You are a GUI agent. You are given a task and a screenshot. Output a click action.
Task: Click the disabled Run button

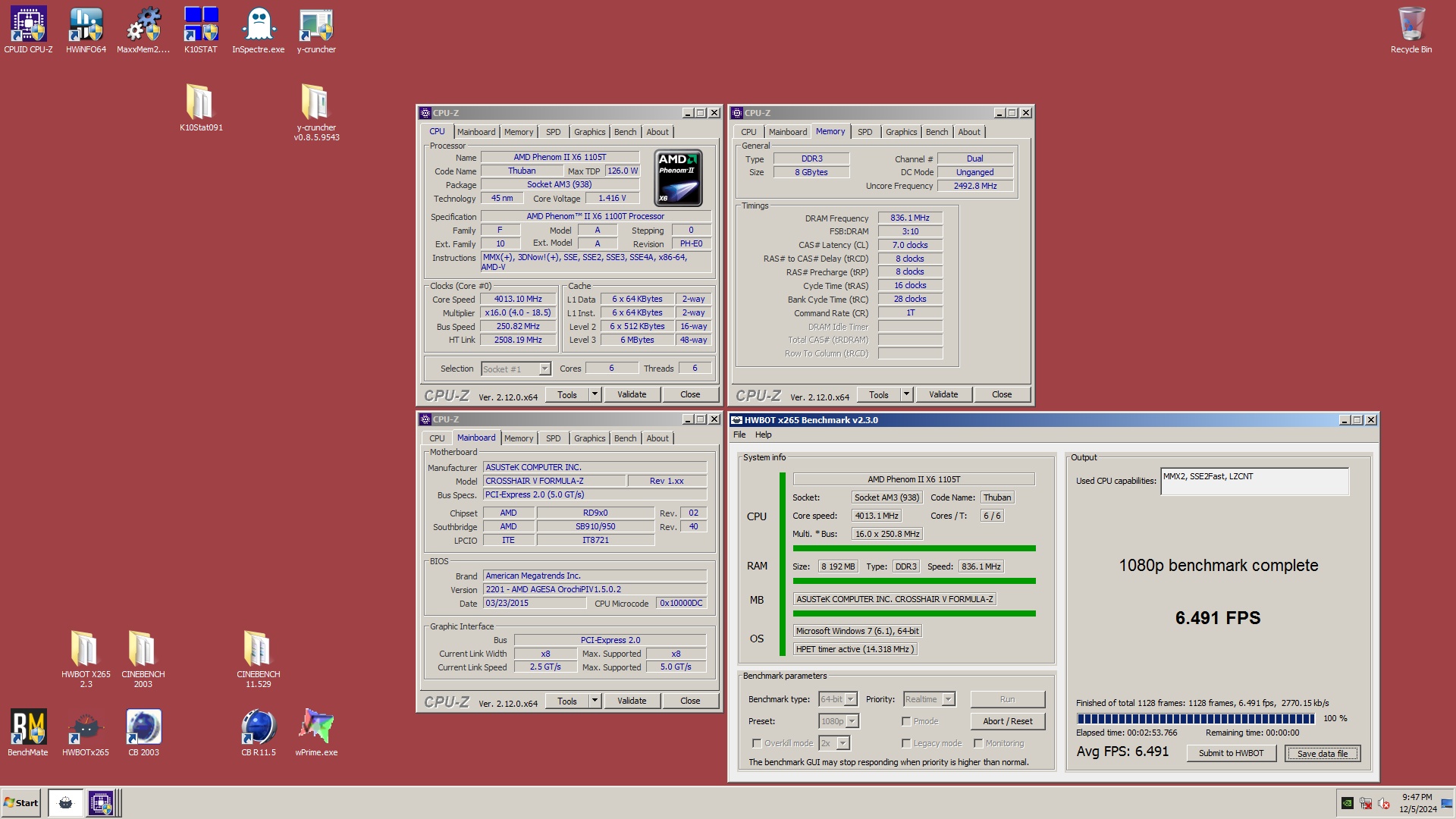(x=1008, y=699)
